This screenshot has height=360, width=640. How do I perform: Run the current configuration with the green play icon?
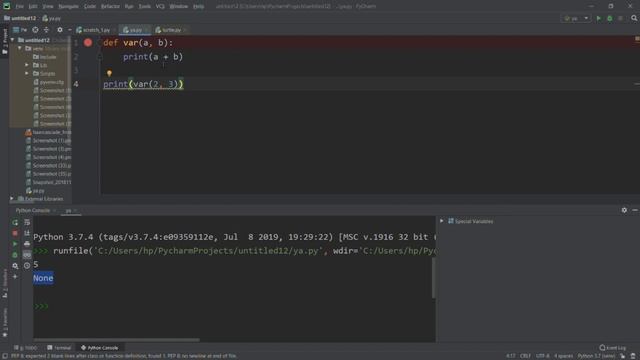[x=599, y=18]
